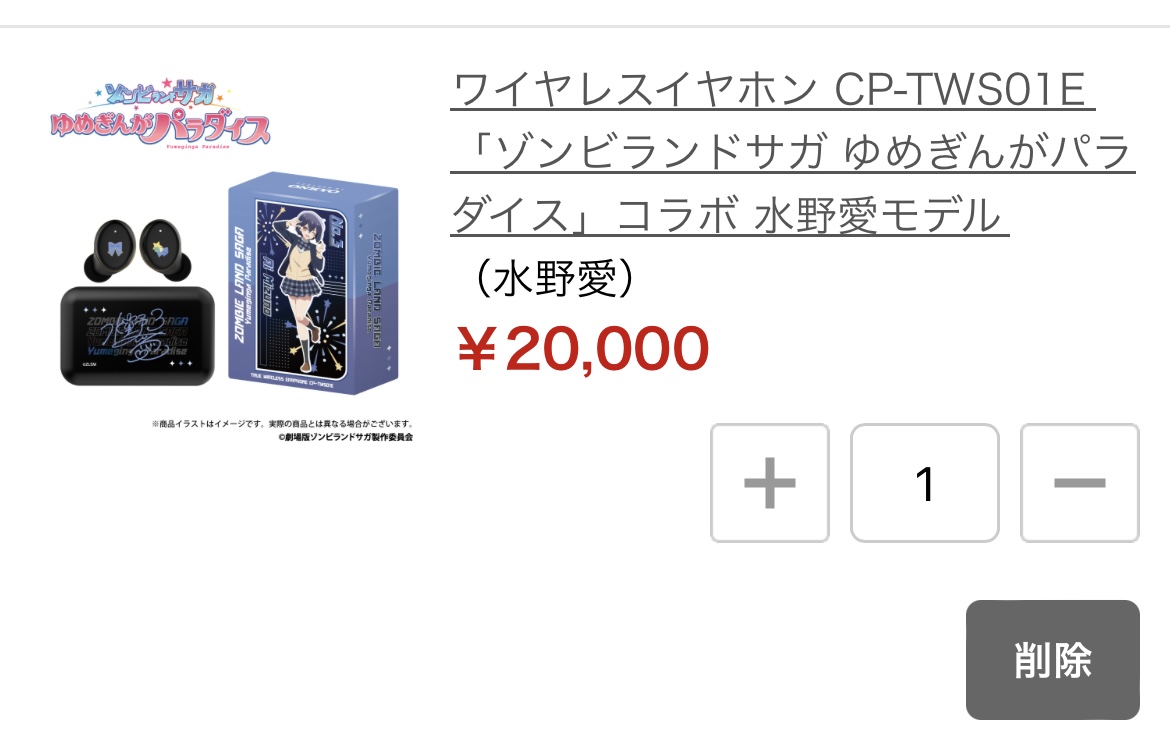The image size is (1170, 745).
Task: Click the plus icon glyph
Action: pos(769,483)
